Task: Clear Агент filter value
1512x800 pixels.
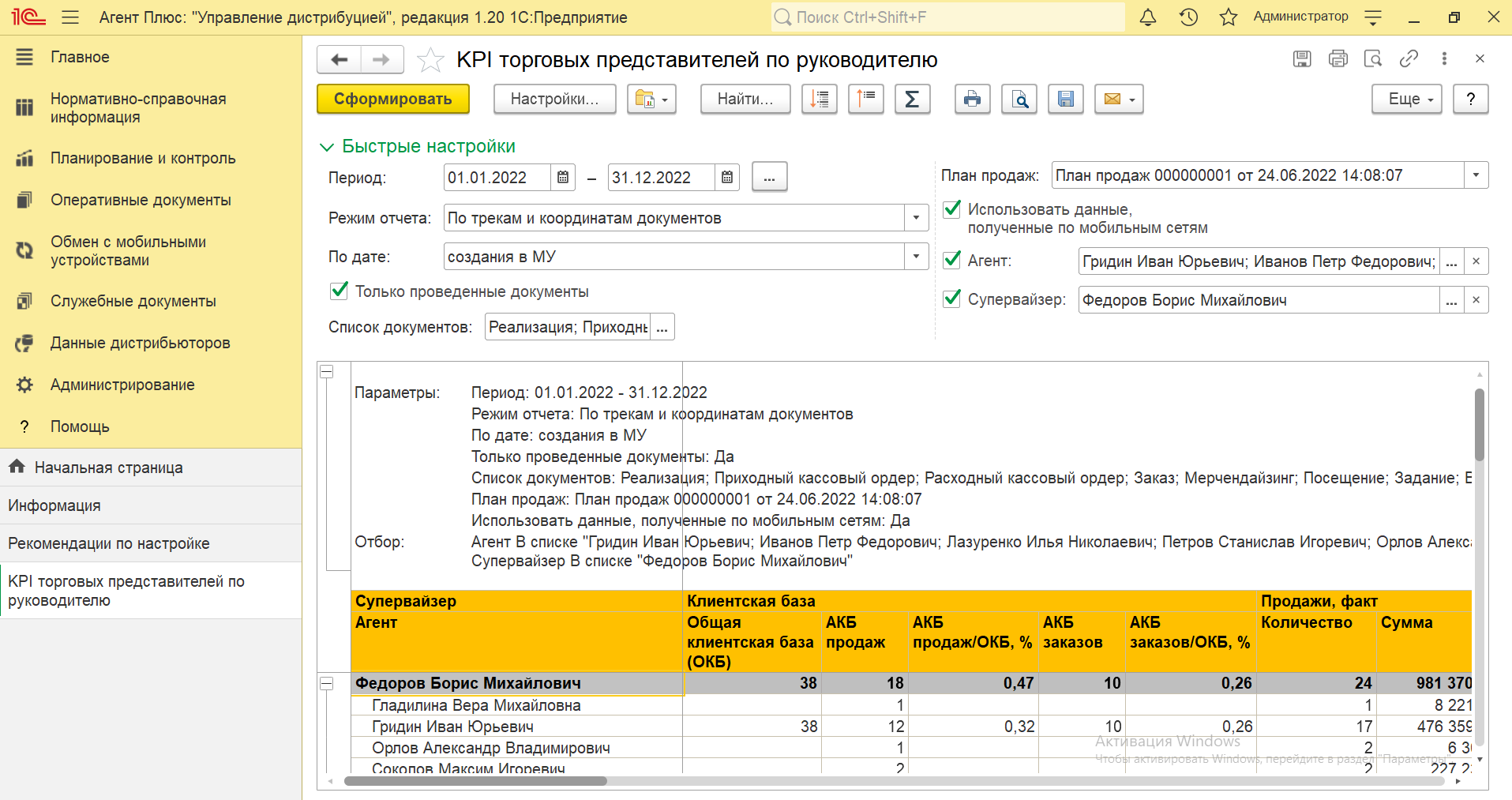Action: [1476, 261]
